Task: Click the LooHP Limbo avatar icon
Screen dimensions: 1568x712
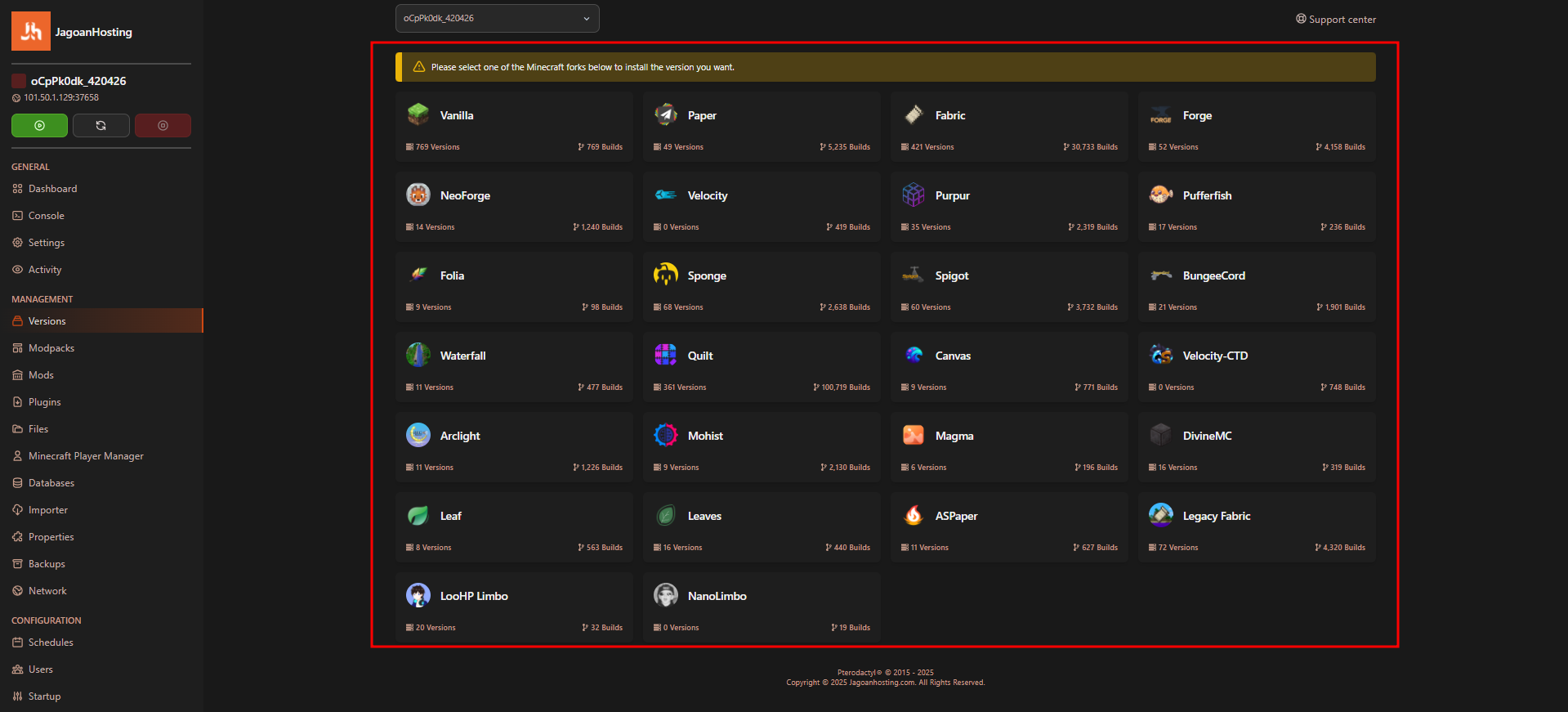Action: 418,595
